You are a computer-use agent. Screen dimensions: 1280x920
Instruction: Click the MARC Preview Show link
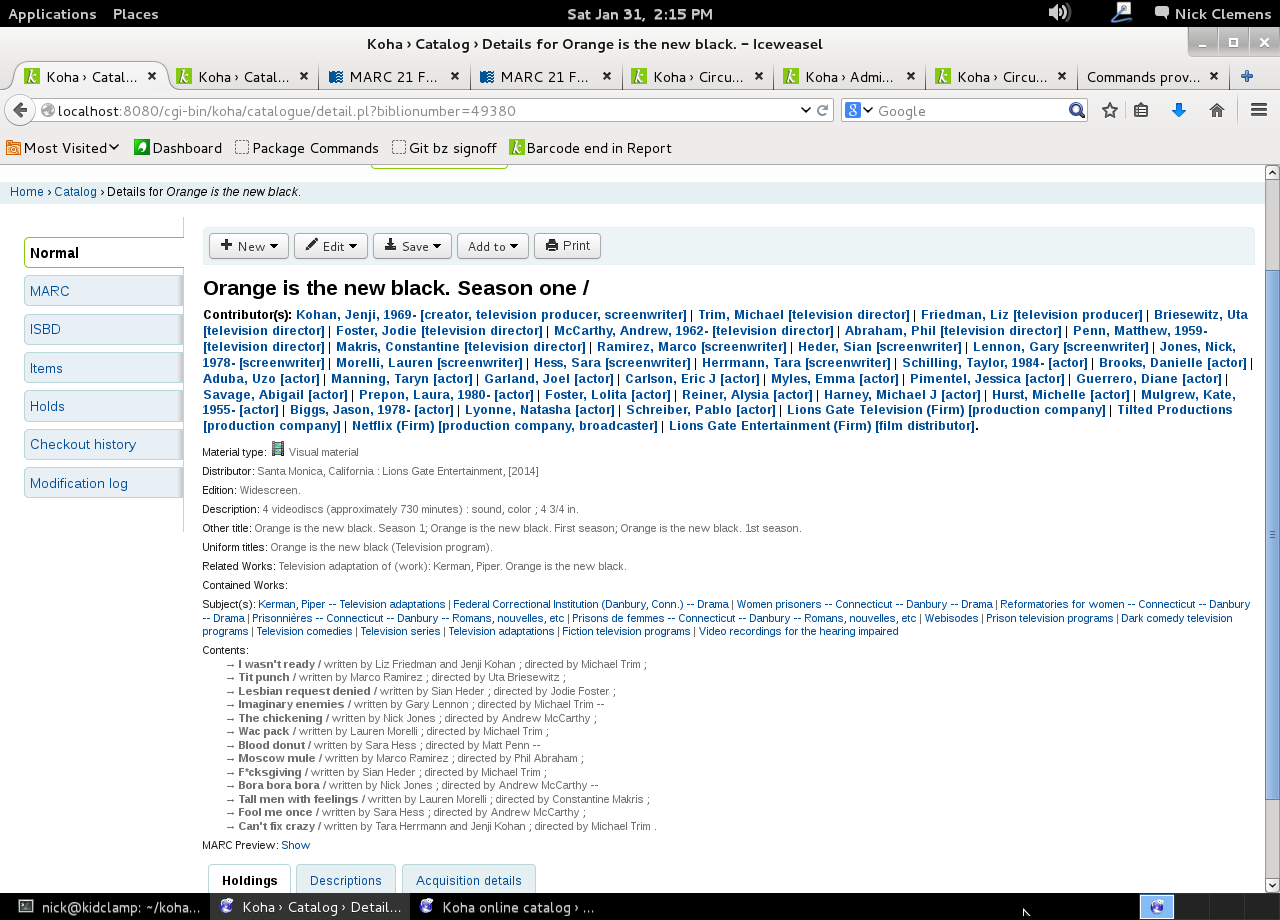pos(295,845)
